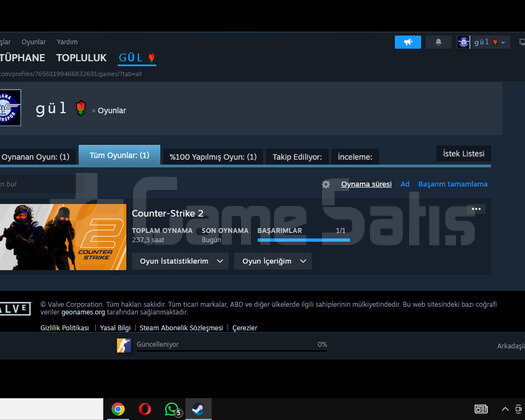Select the İnceleme tab

(x=355, y=157)
